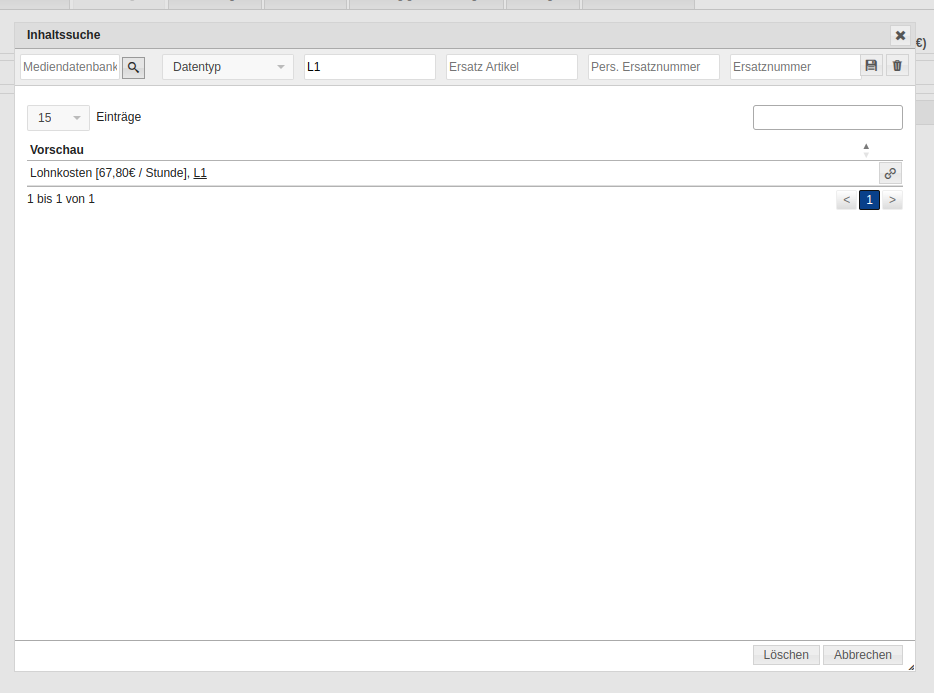Click Abbrechen to cancel the dialog

pyautogui.click(x=862, y=655)
